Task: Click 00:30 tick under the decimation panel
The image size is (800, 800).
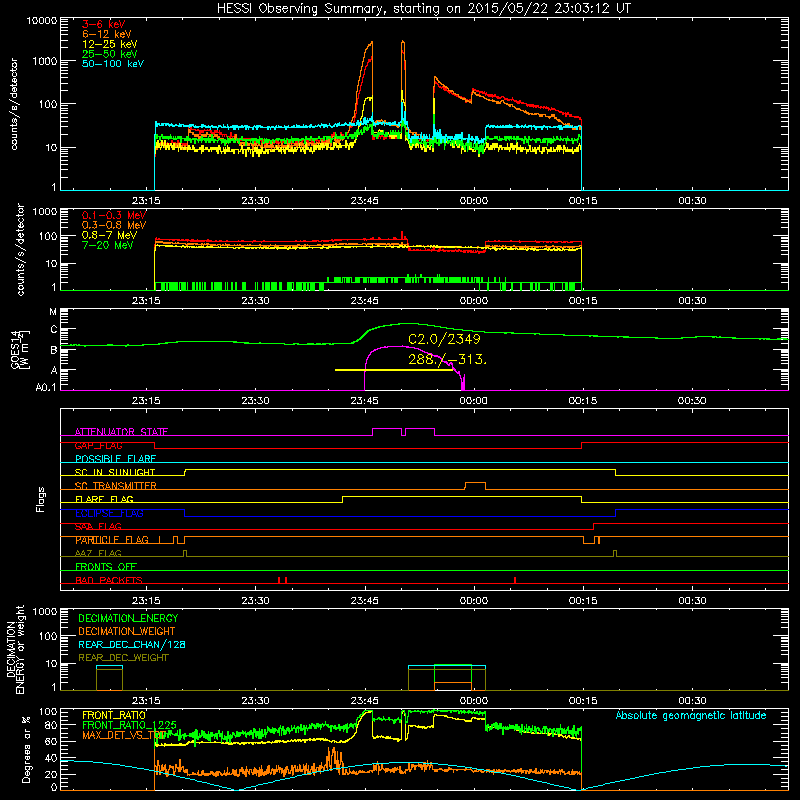Action: tap(692, 701)
